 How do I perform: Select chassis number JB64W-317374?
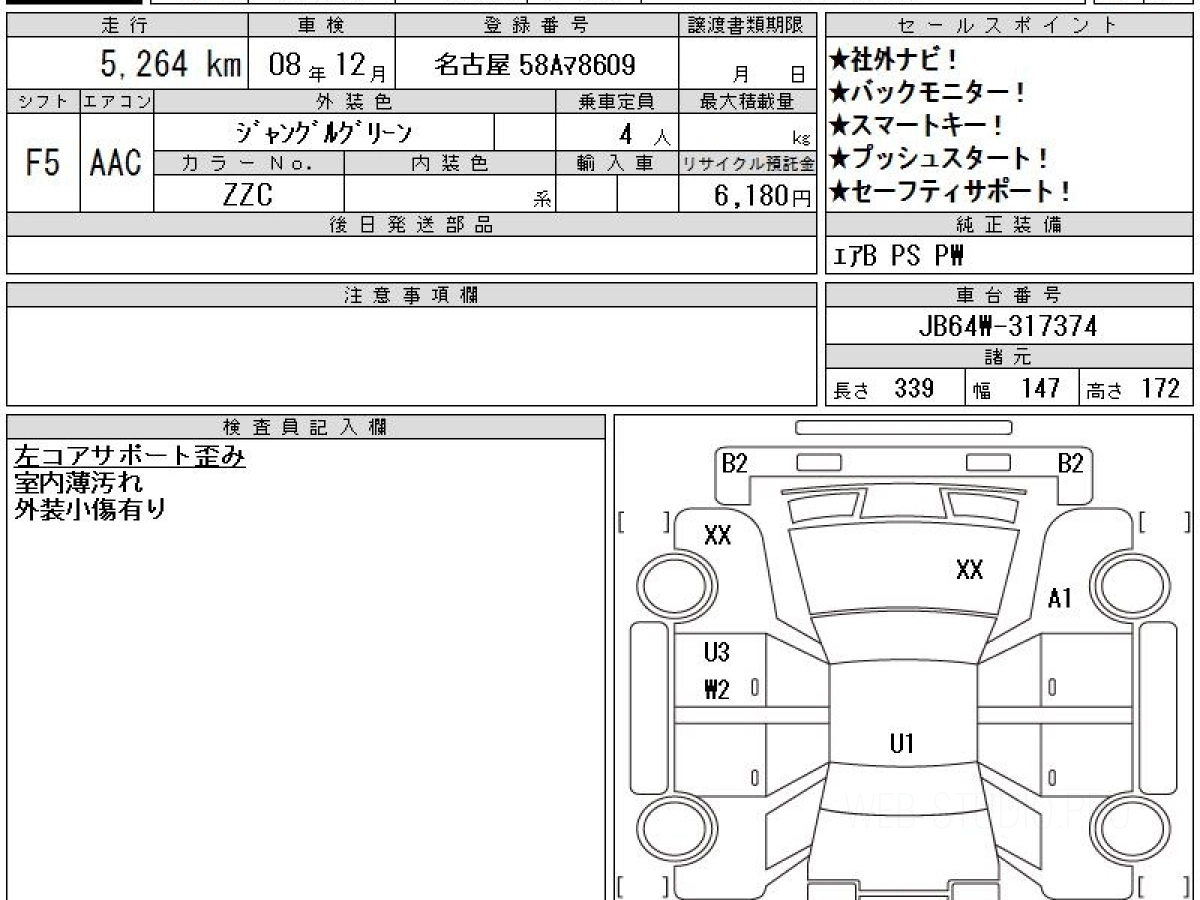point(1007,326)
